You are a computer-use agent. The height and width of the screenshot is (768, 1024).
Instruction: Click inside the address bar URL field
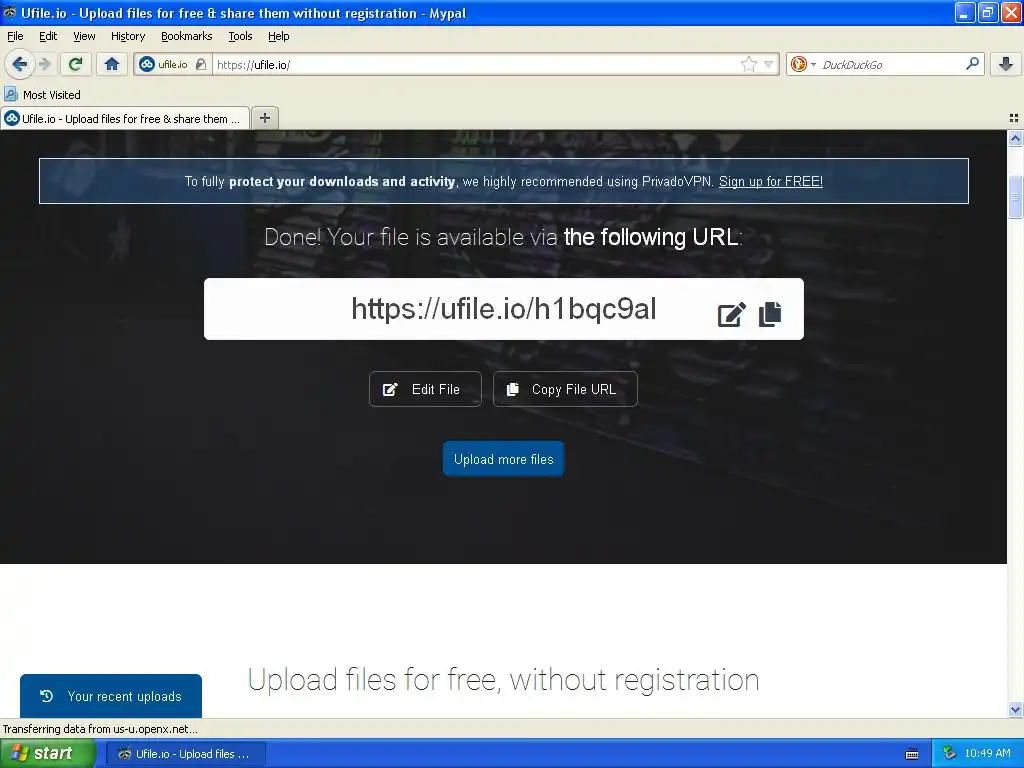pyautogui.click(x=477, y=64)
